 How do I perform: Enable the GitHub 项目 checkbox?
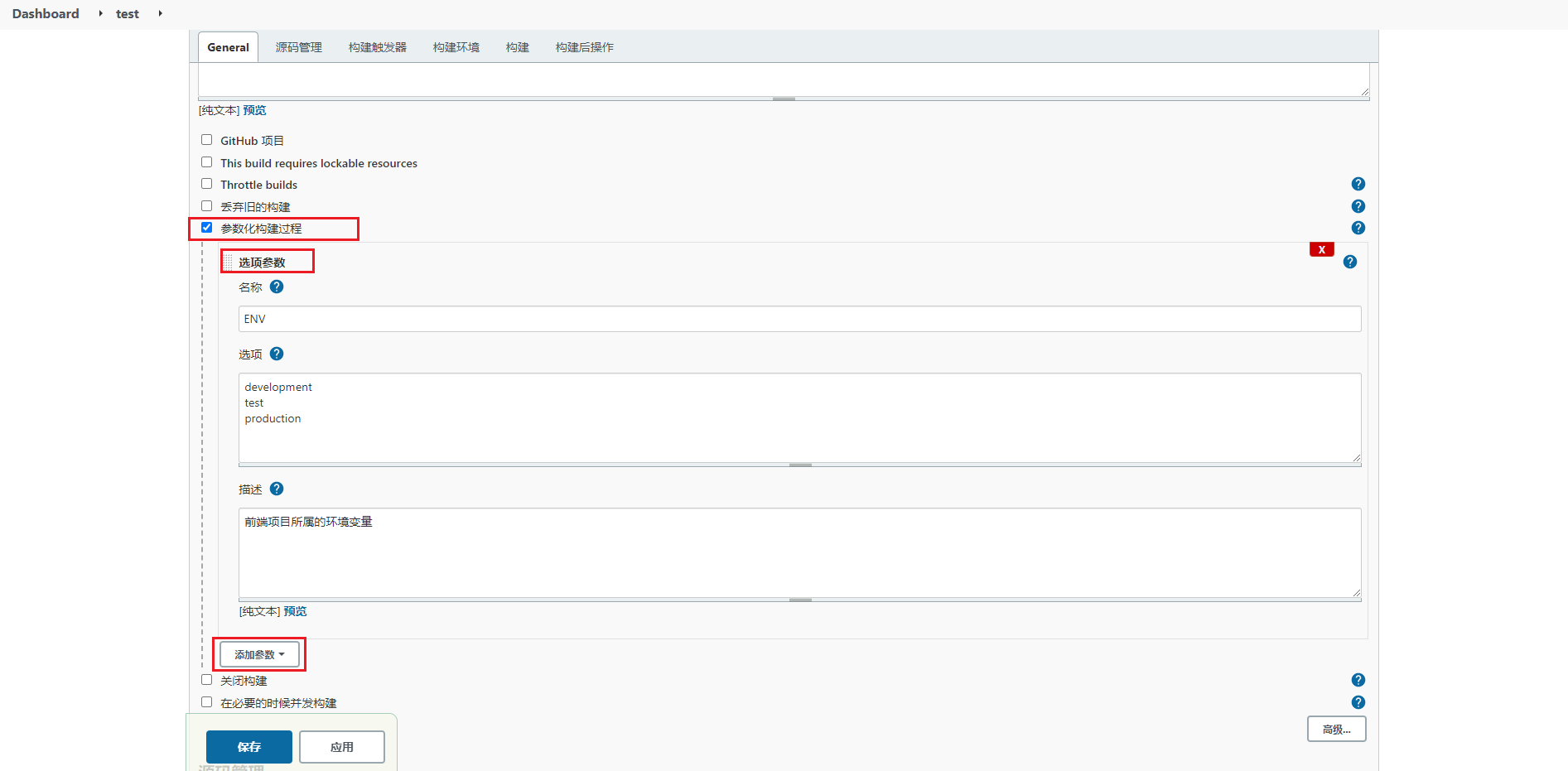[x=207, y=140]
